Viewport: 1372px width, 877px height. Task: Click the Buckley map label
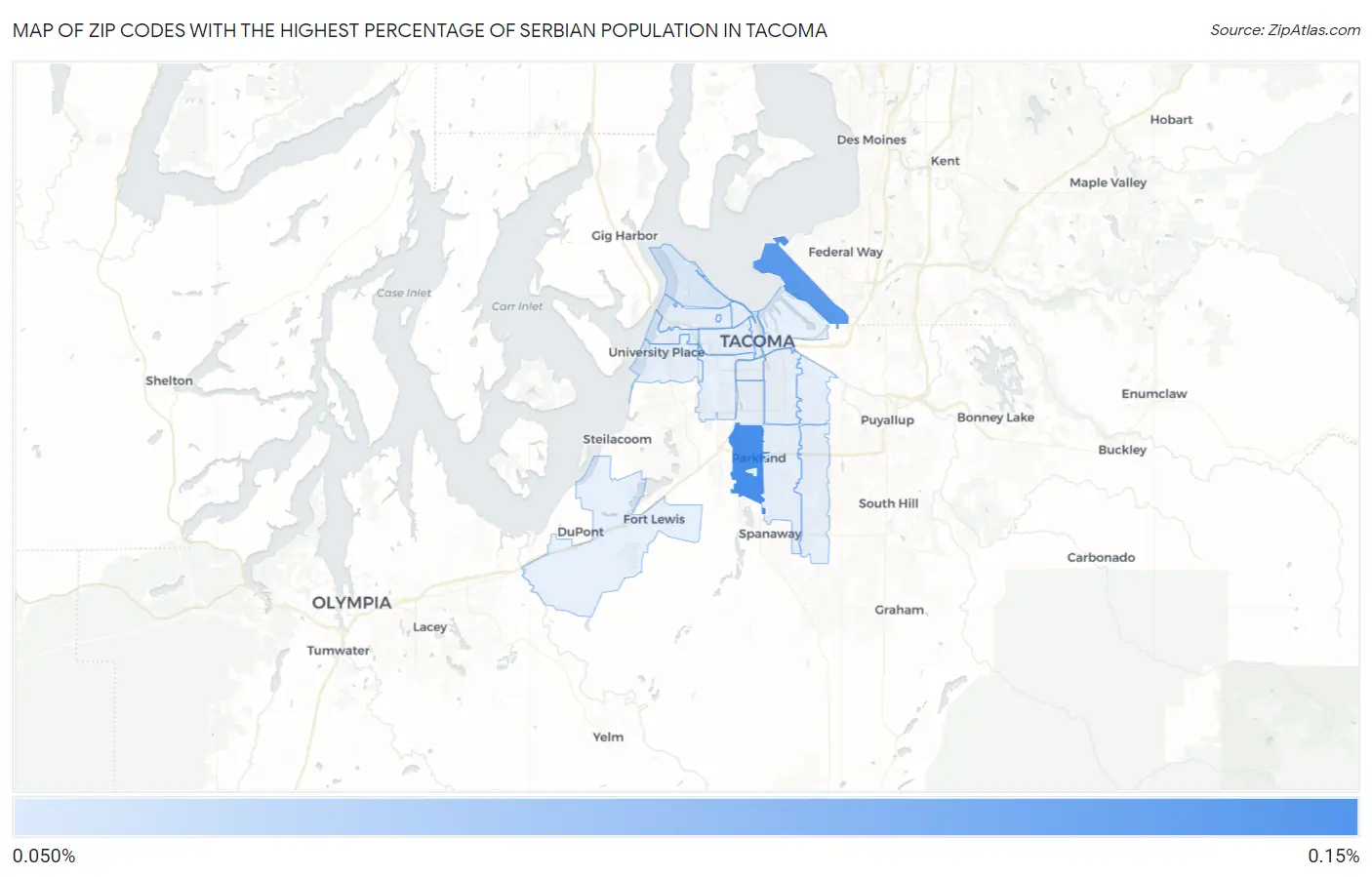coord(1122,450)
